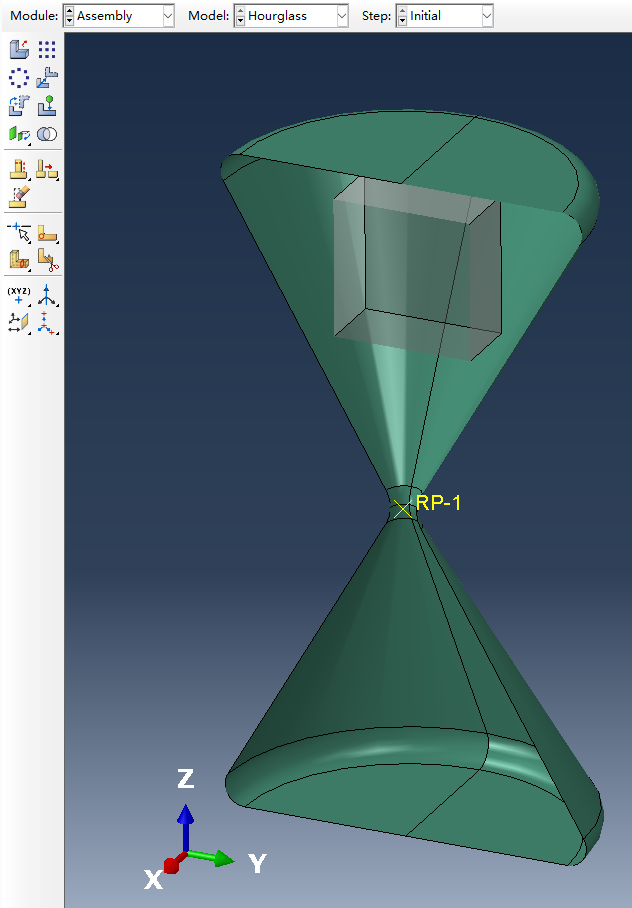Select the translucent gray box instance
The image size is (632, 908).
pyautogui.click(x=417, y=269)
